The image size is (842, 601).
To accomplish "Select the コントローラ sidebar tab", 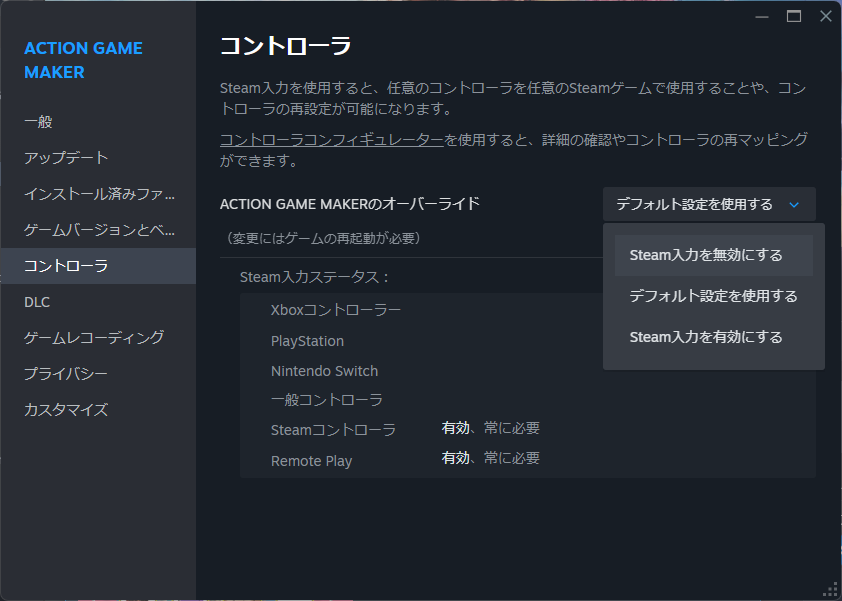I will tap(98, 266).
